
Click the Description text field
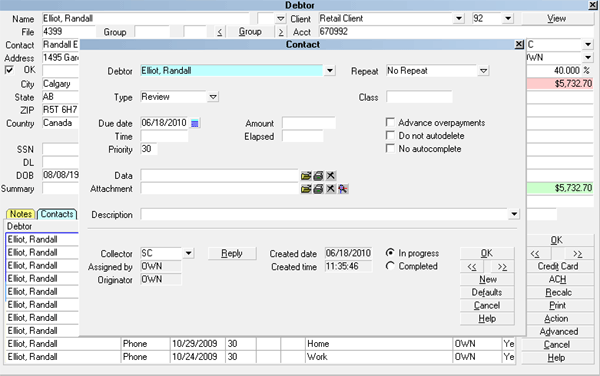click(x=324, y=214)
